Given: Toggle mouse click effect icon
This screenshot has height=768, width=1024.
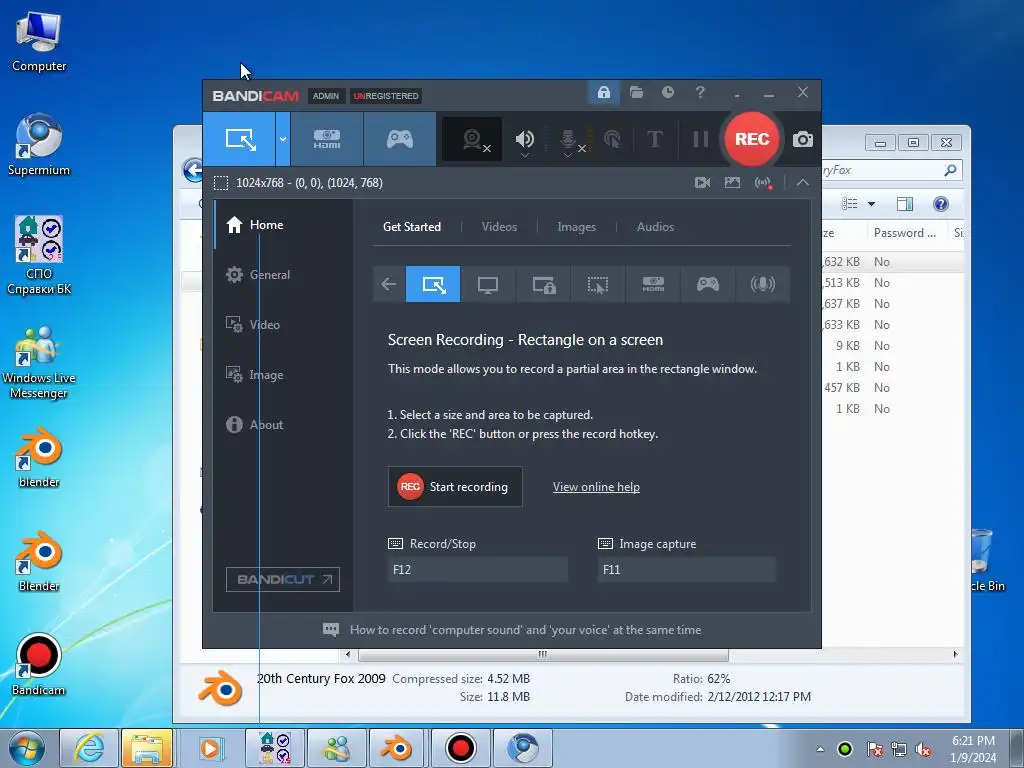Looking at the screenshot, I should tap(612, 139).
